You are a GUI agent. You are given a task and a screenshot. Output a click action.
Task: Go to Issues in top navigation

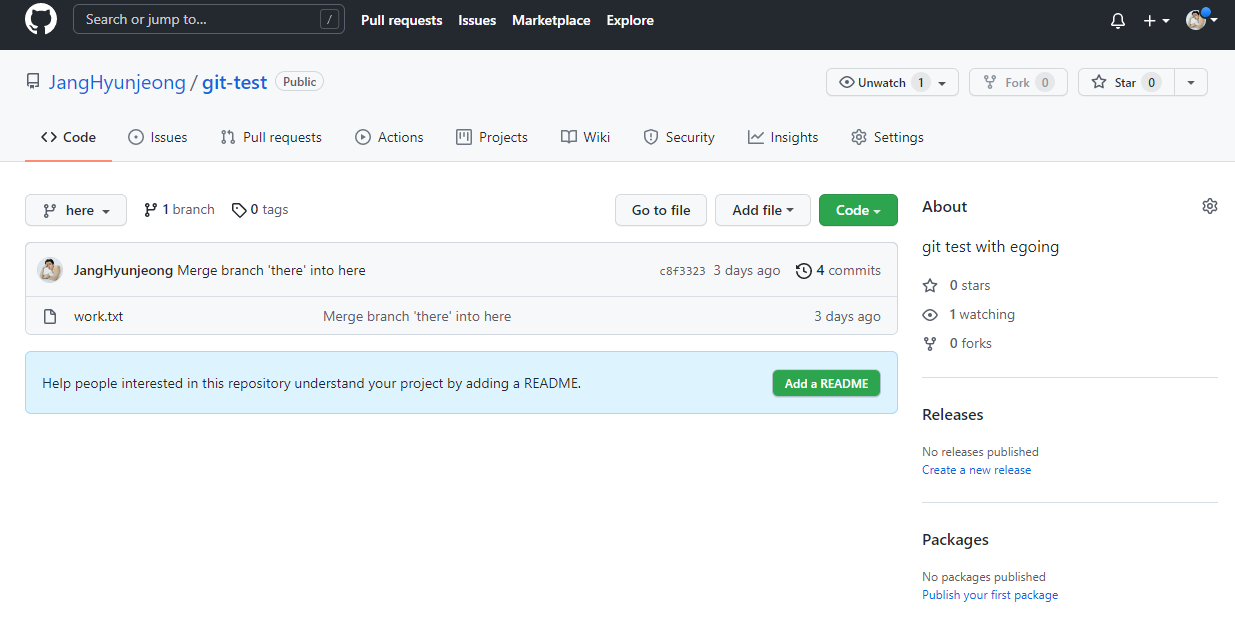(477, 20)
